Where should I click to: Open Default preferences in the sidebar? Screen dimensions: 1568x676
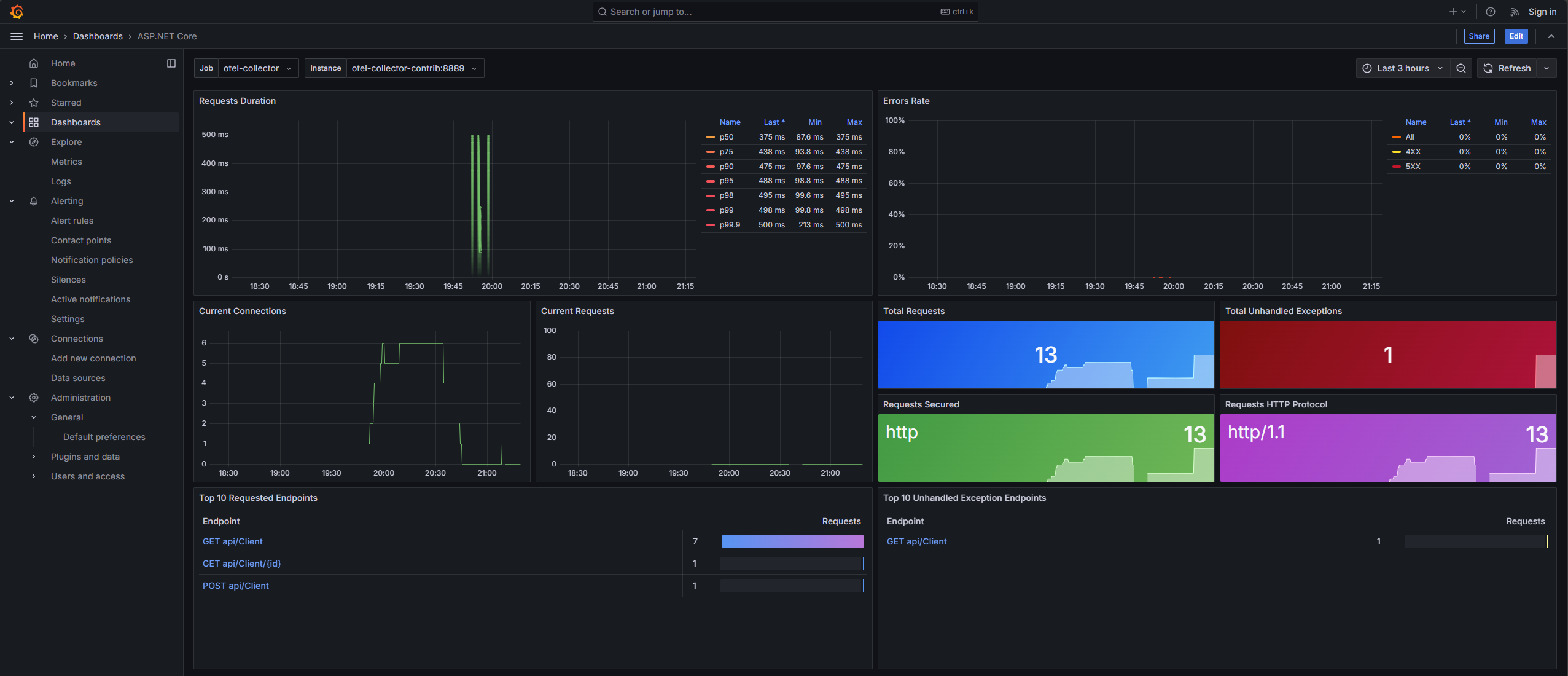pos(104,437)
